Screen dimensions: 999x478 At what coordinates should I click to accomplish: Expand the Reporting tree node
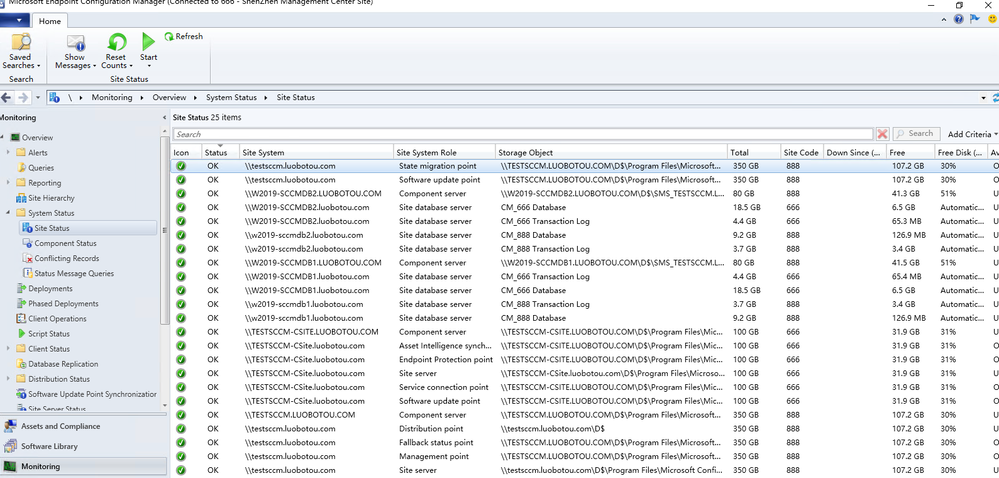click(x=8, y=183)
